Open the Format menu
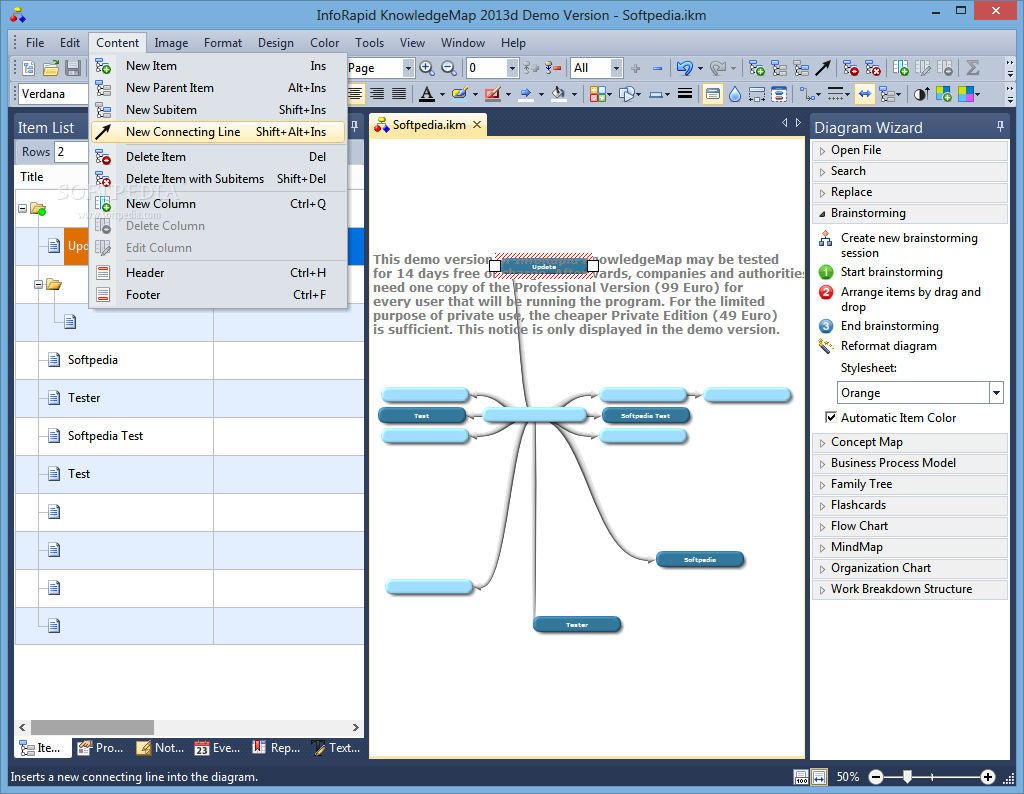This screenshot has width=1024, height=794. tap(223, 43)
